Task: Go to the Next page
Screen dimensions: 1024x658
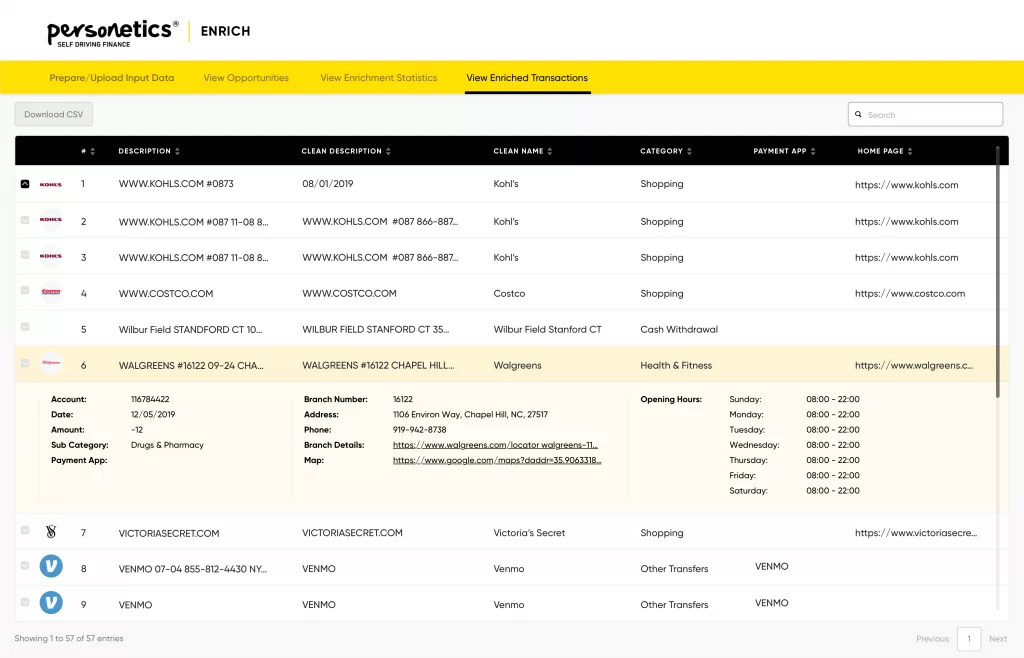Action: (x=998, y=638)
